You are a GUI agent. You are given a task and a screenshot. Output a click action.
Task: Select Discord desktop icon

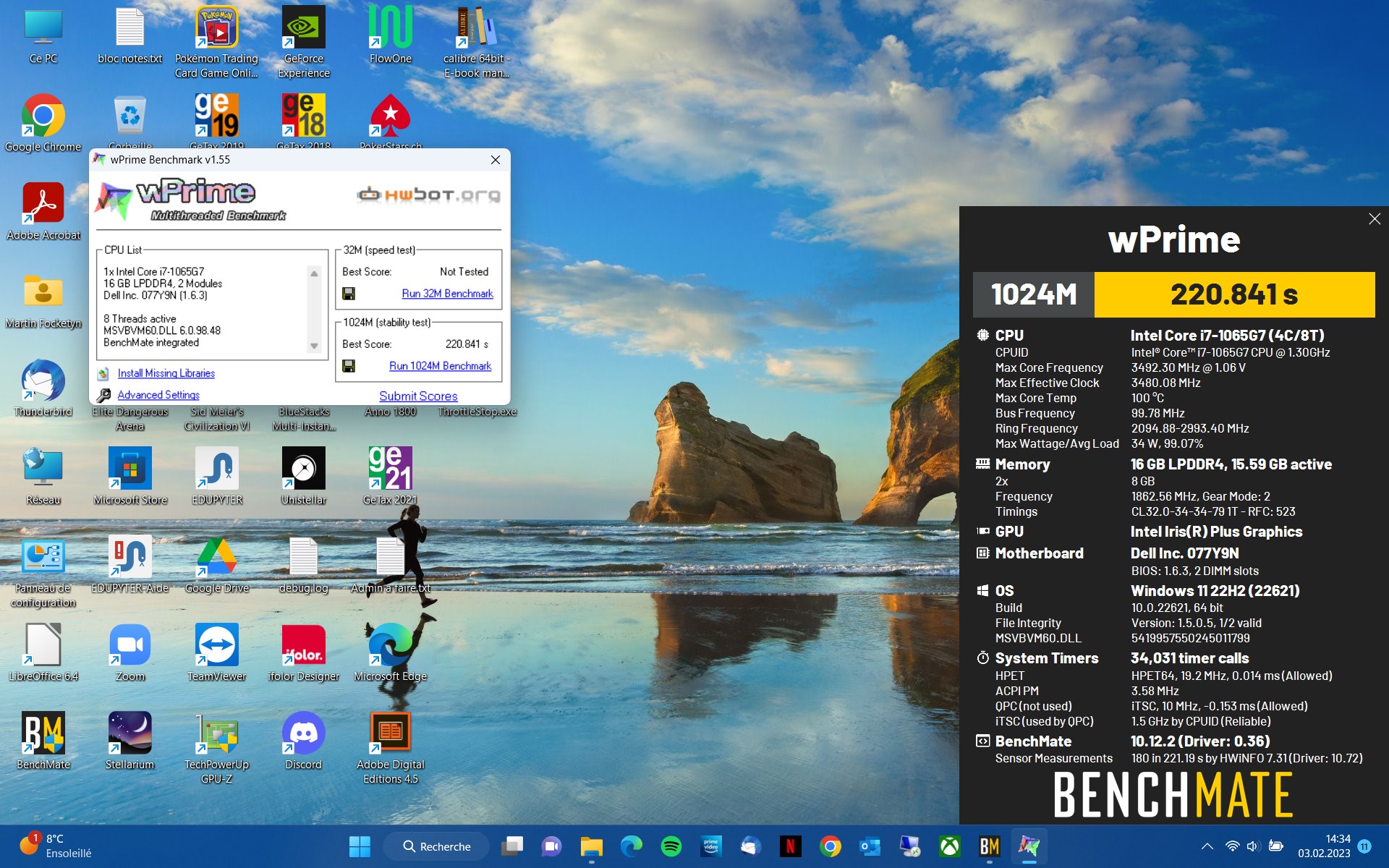(304, 741)
